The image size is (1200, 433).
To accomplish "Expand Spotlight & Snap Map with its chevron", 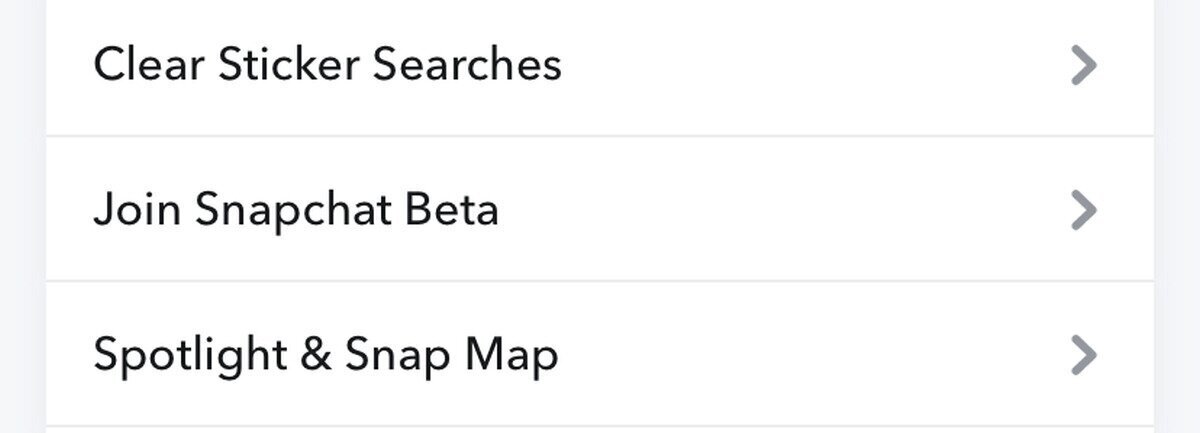I will pyautogui.click(x=1083, y=355).
